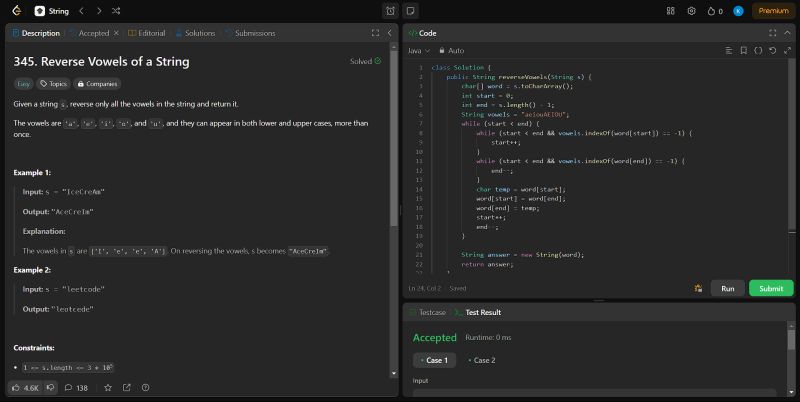Pick a random problem with shuffle icon
This screenshot has height=402, width=800.
click(117, 11)
